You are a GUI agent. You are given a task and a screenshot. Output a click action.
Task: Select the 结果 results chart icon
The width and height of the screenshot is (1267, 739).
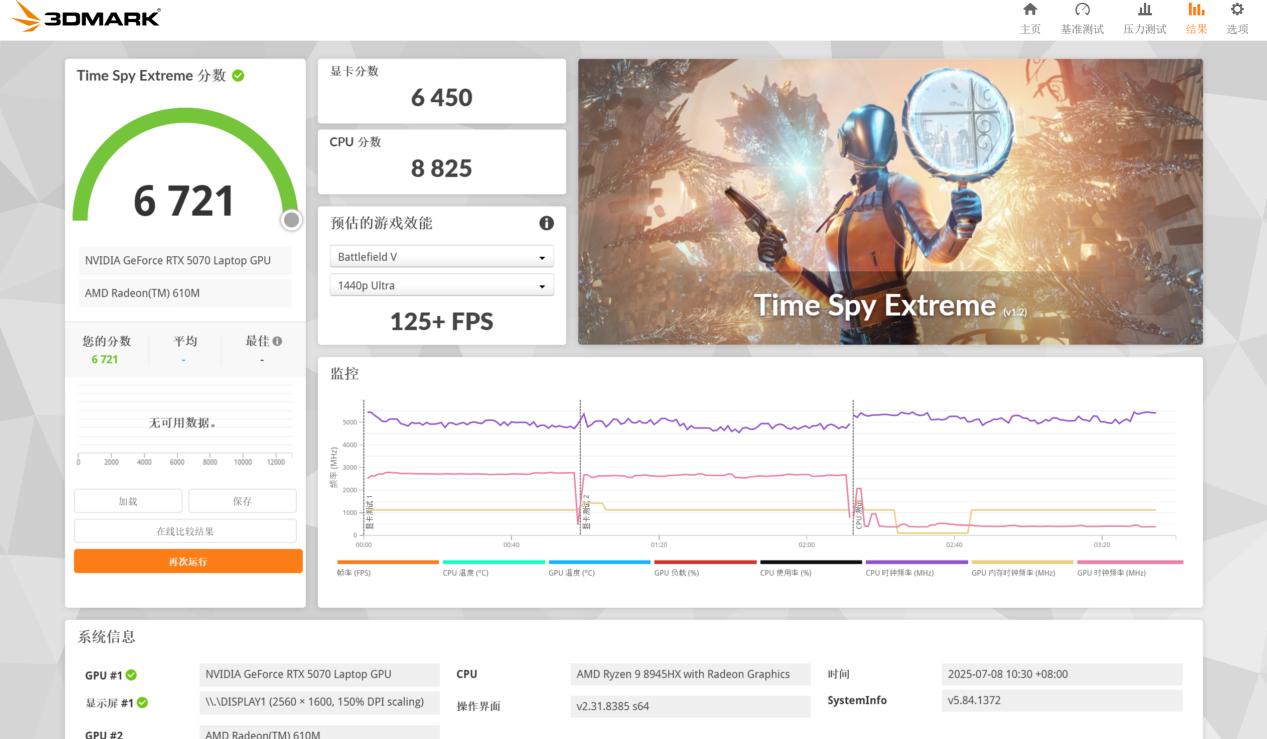point(1196,18)
